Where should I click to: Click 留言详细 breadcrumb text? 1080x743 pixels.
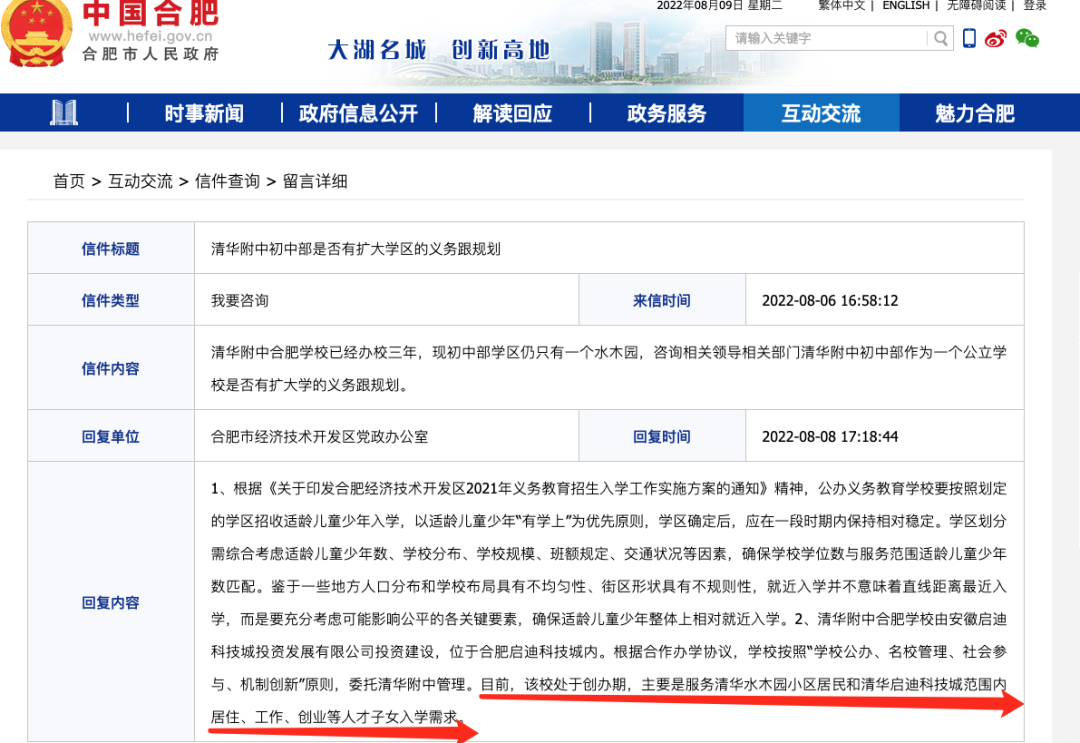click(315, 181)
